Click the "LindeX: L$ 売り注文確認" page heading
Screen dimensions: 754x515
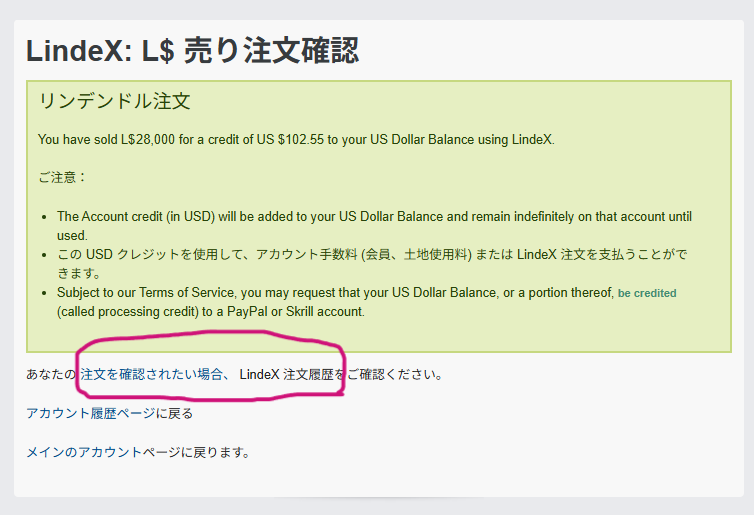tap(192, 50)
